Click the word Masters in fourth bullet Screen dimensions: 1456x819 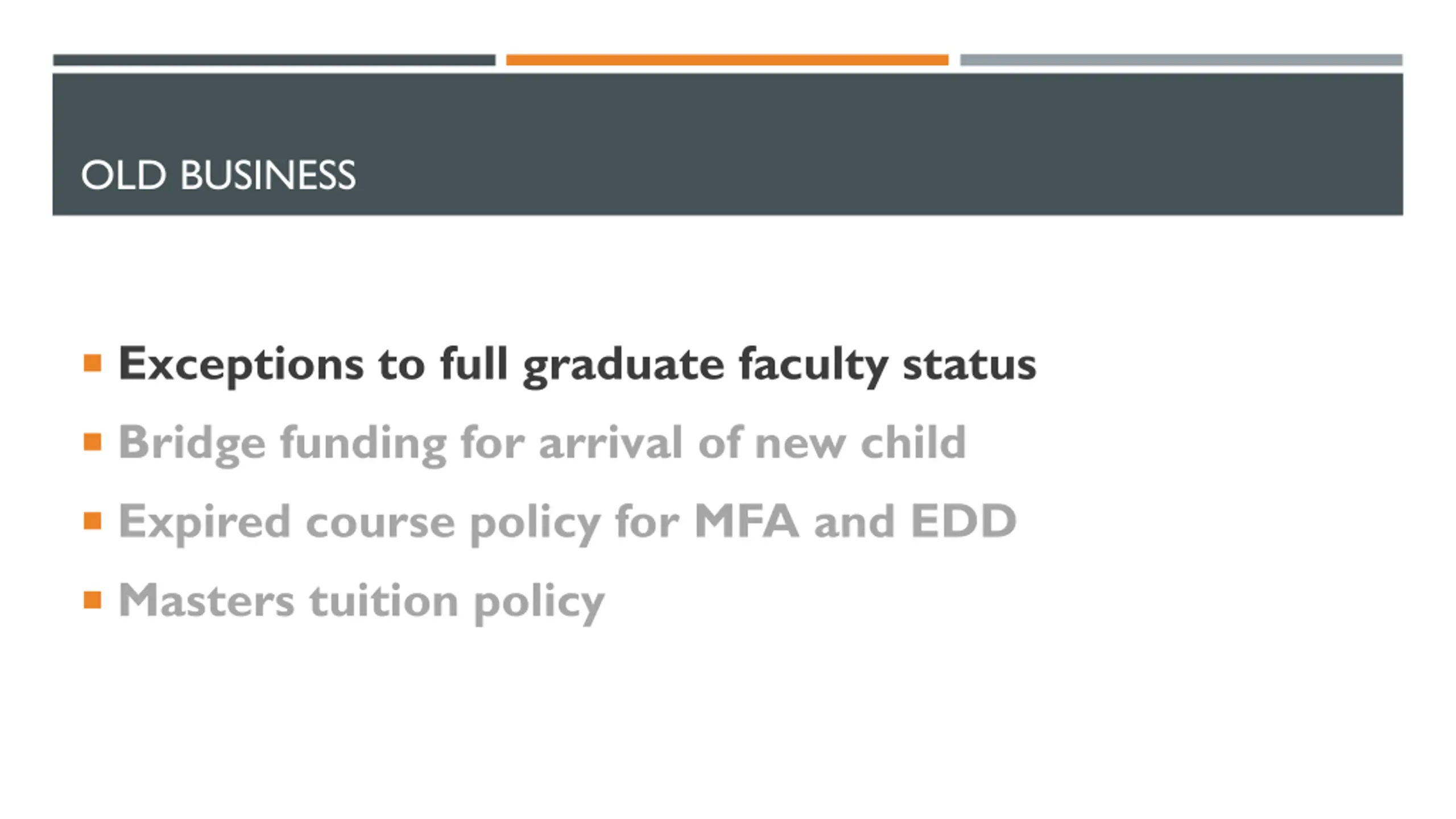tap(206, 600)
